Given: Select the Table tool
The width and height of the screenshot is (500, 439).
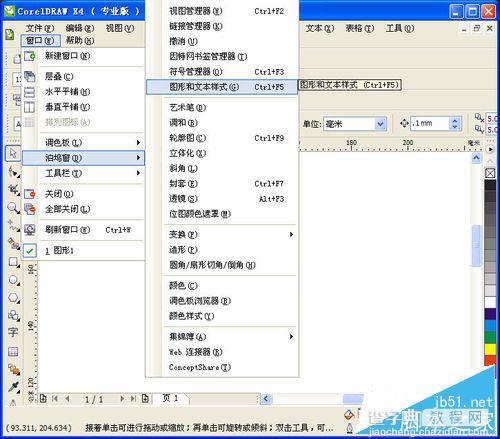Looking at the screenshot, I should 13,351.
